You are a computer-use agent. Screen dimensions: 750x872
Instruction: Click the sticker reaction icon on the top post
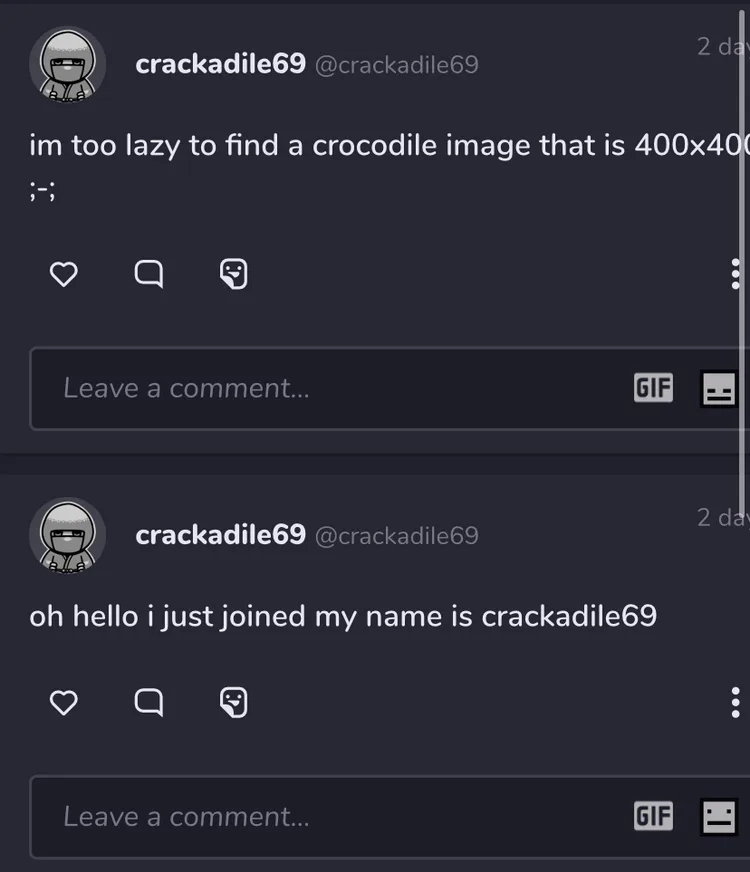click(x=234, y=272)
